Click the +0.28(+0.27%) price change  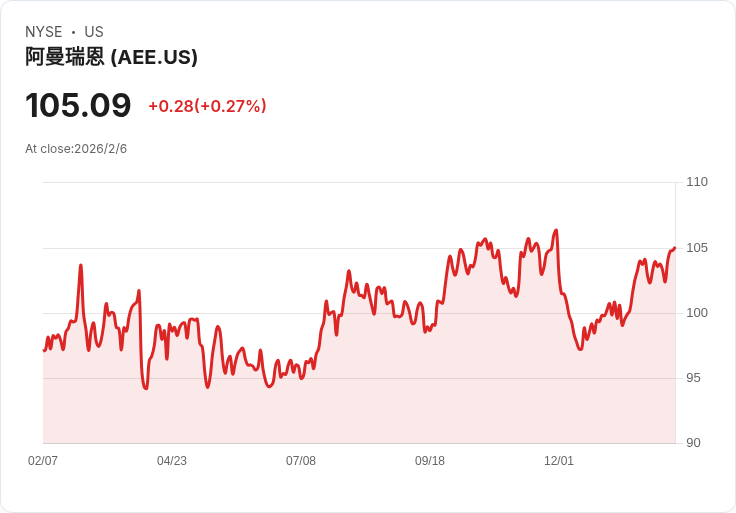tap(207, 106)
